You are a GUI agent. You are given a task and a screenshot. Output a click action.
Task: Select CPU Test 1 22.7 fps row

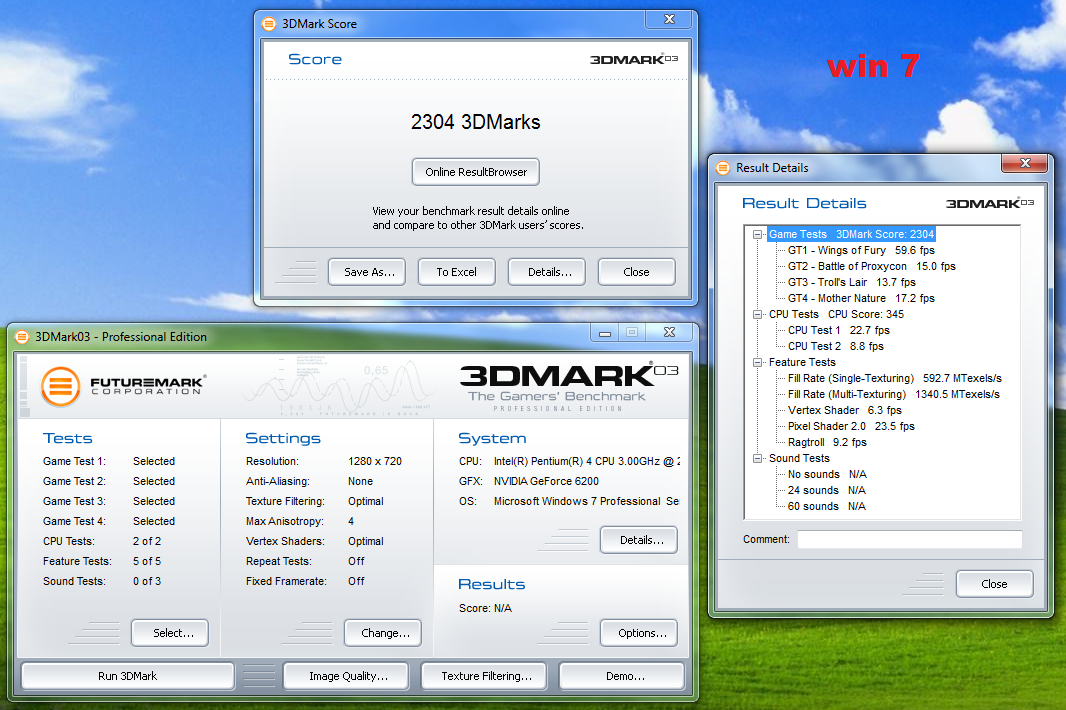[839, 331]
